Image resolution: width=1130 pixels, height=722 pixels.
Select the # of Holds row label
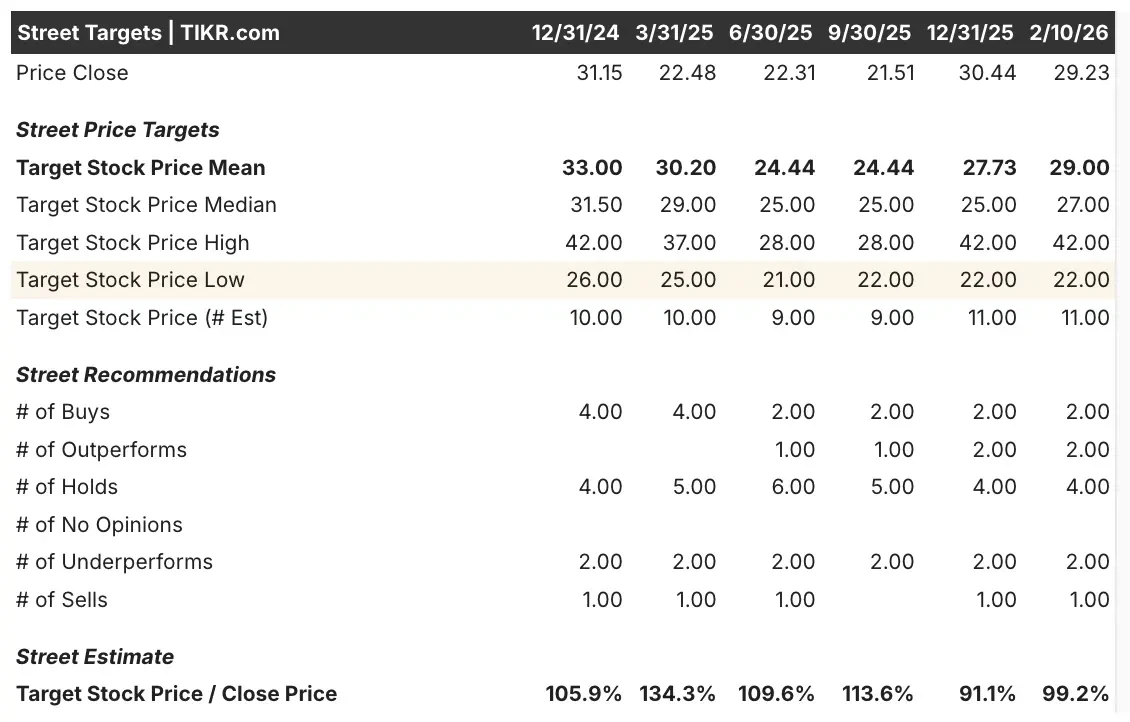[x=67, y=487]
